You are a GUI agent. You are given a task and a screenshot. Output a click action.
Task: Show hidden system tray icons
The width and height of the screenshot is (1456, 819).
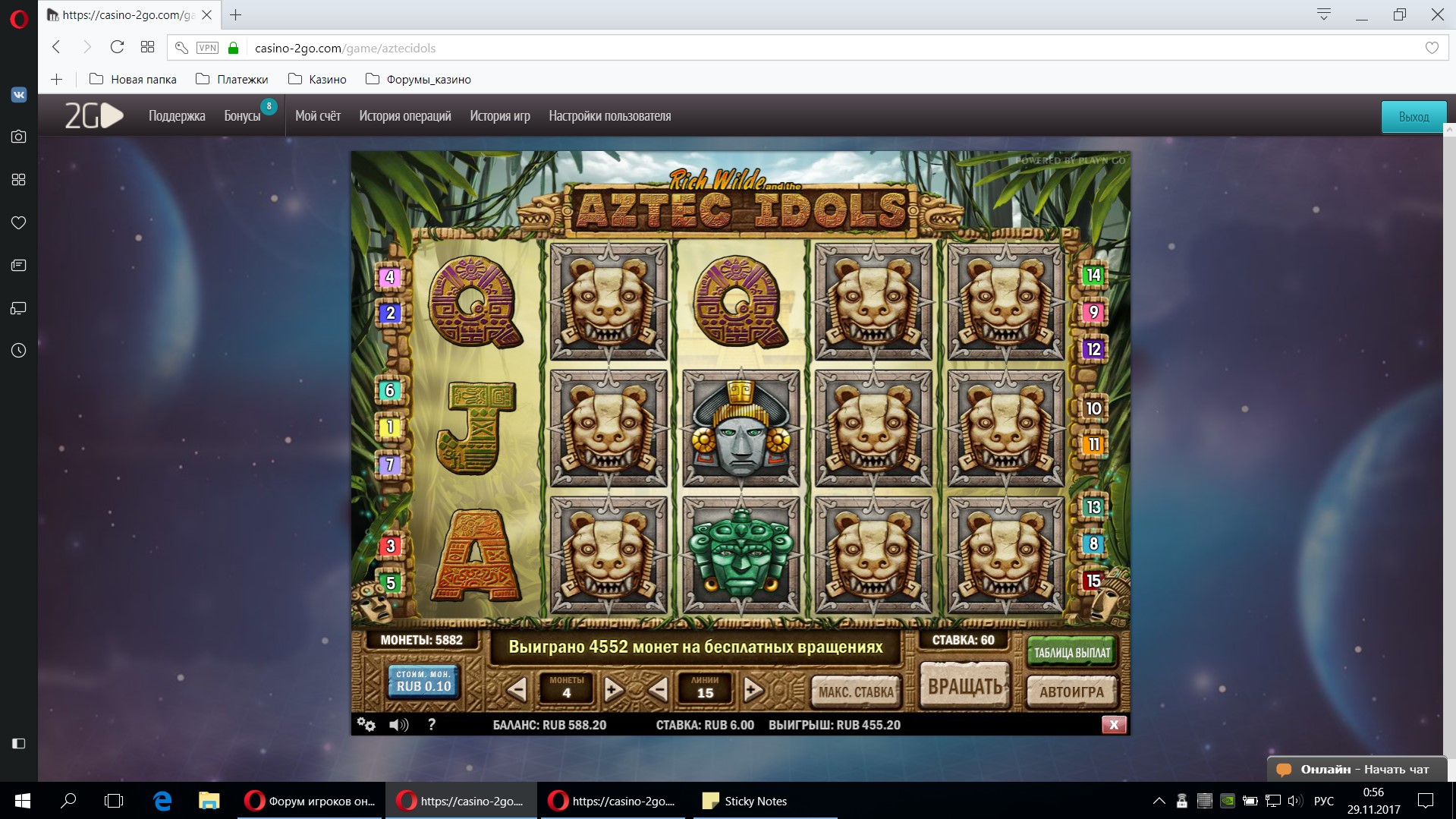1159,801
